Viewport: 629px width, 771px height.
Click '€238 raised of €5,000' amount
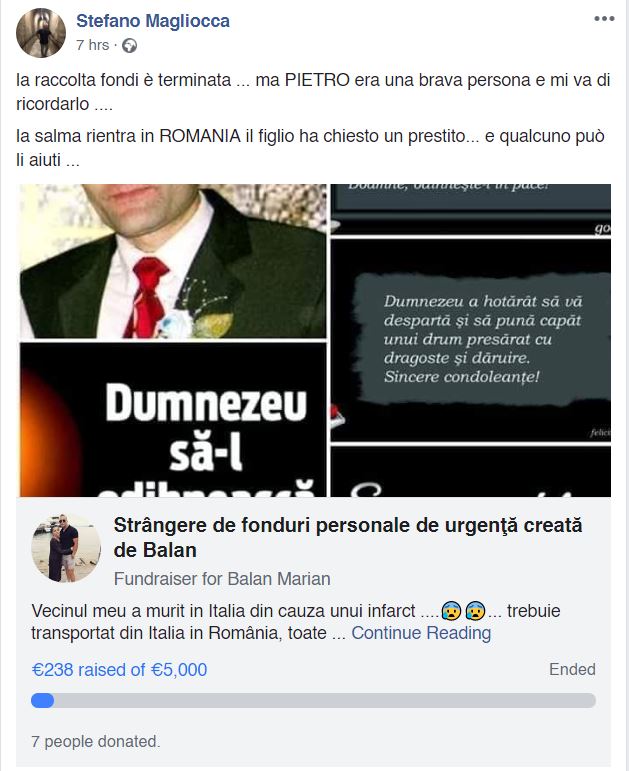120,670
